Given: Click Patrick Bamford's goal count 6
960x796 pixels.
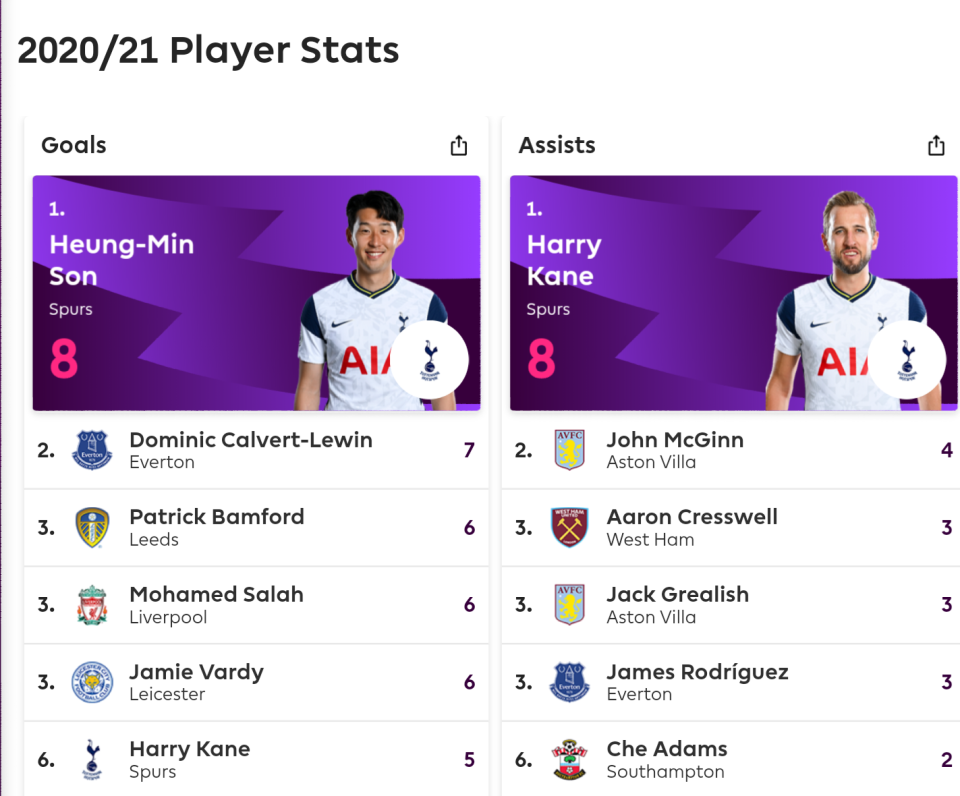Looking at the screenshot, I should click(469, 528).
